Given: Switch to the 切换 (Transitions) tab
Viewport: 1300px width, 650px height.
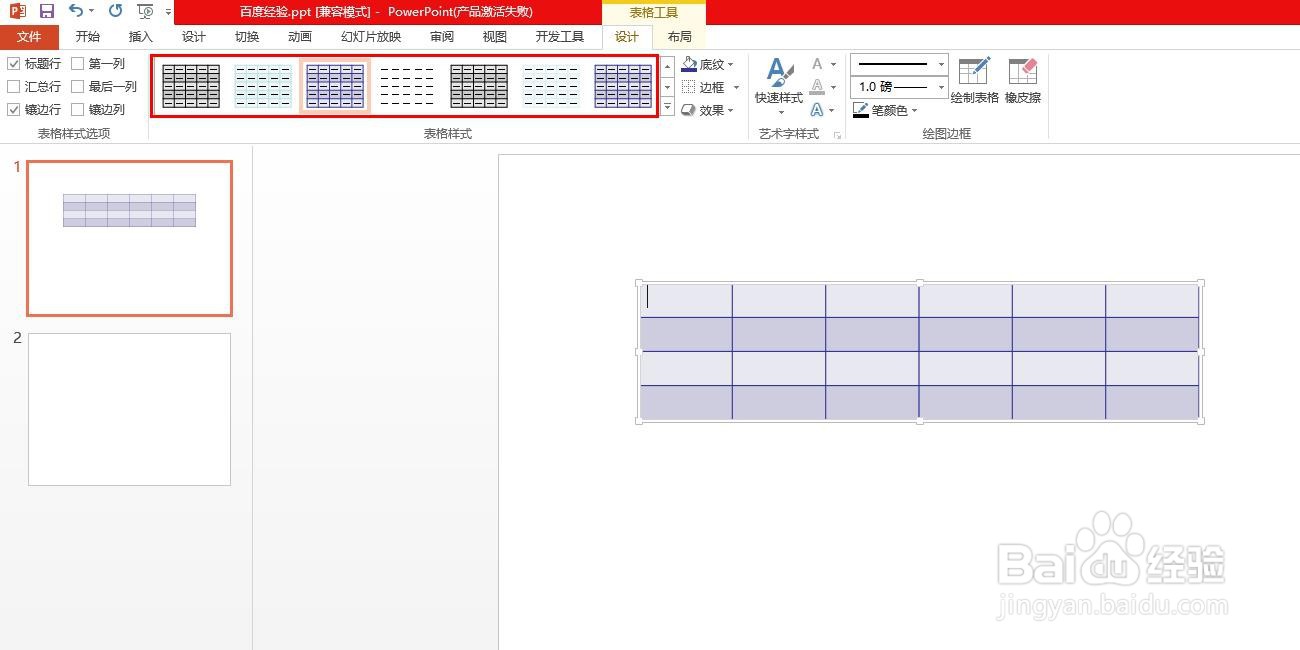Looking at the screenshot, I should coord(247,37).
